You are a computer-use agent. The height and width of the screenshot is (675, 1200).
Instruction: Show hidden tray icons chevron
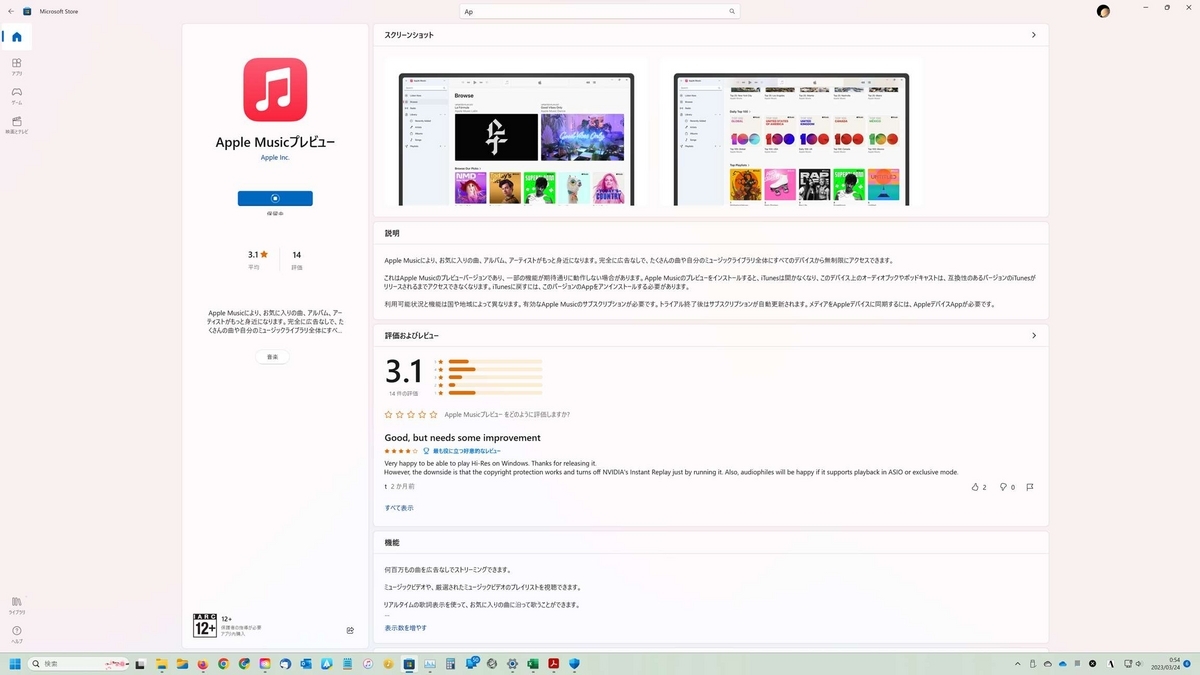click(1017, 664)
